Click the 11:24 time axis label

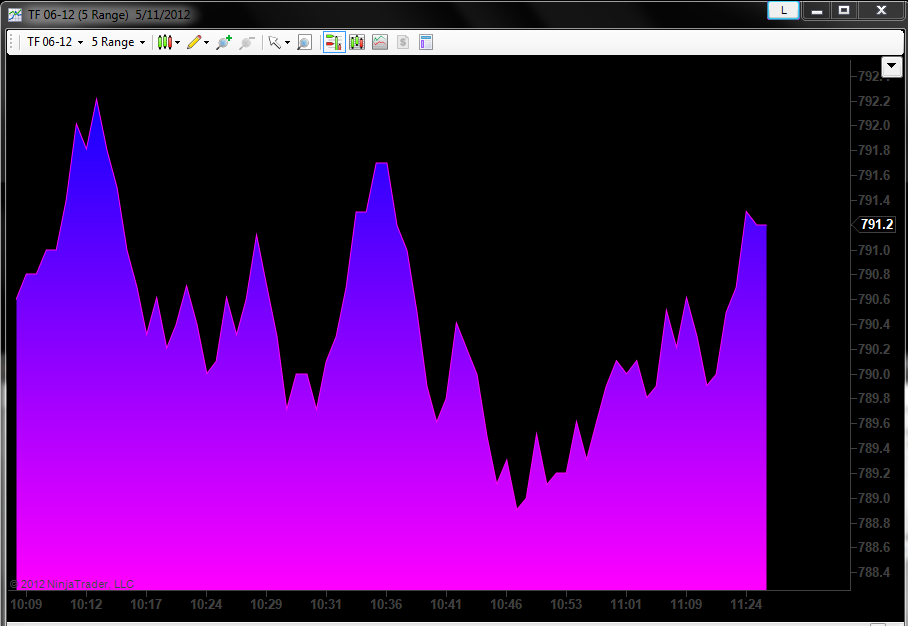pyautogui.click(x=746, y=605)
